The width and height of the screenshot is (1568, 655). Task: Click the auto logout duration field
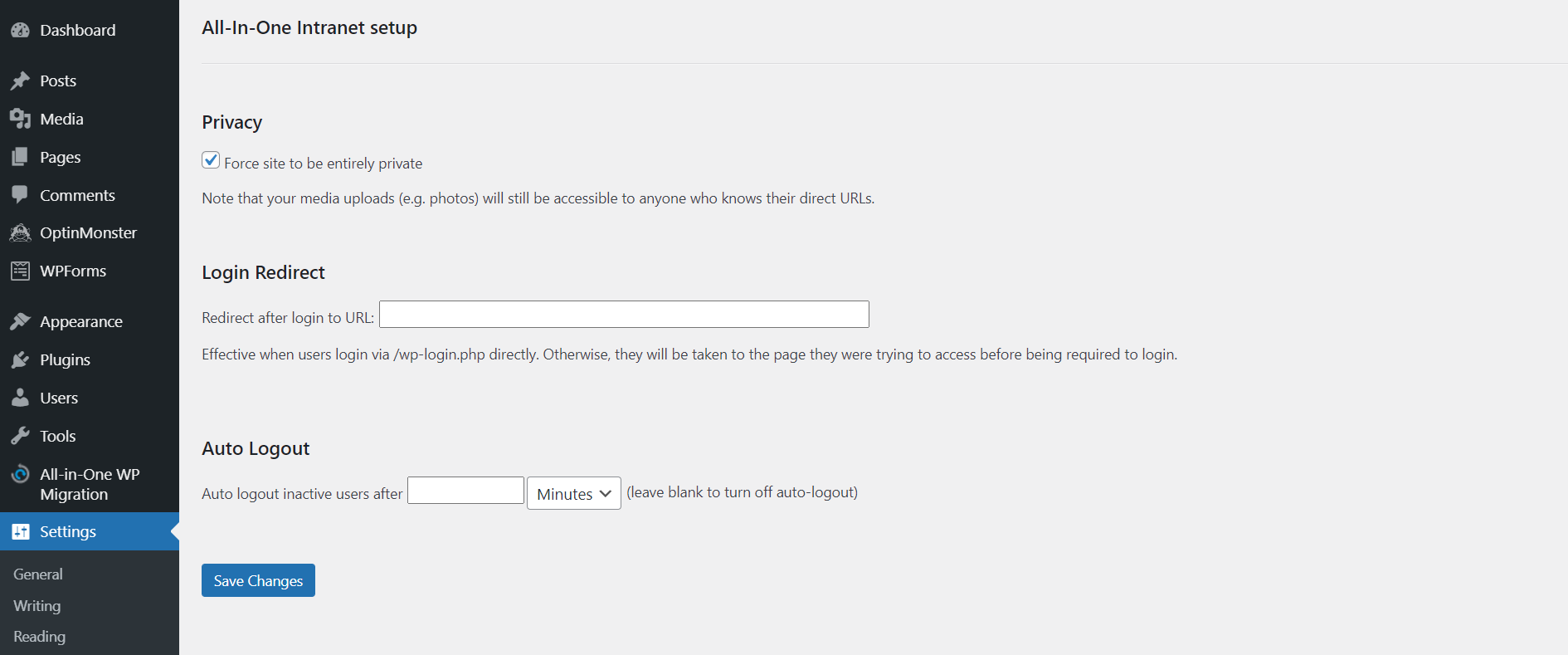pyautogui.click(x=465, y=491)
